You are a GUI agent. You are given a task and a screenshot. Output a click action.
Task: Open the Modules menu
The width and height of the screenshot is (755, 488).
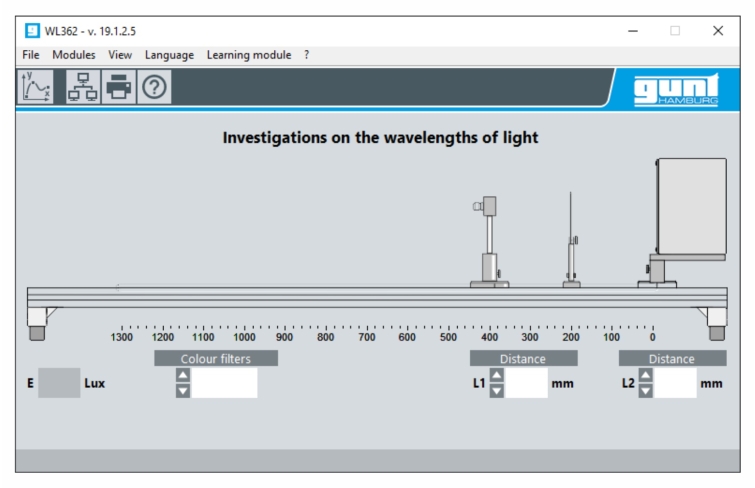click(x=74, y=55)
